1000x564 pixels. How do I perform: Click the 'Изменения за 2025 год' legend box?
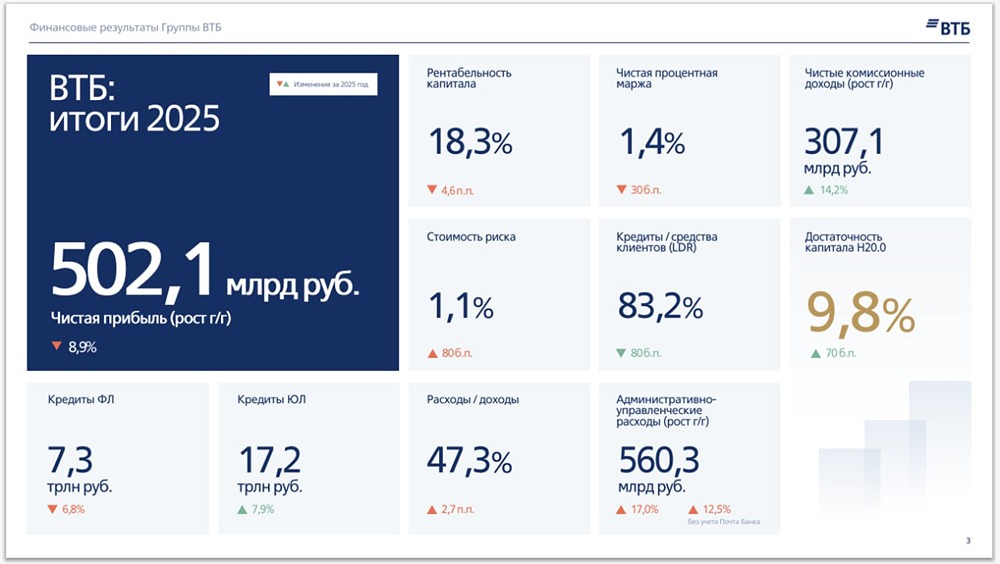coord(323,84)
